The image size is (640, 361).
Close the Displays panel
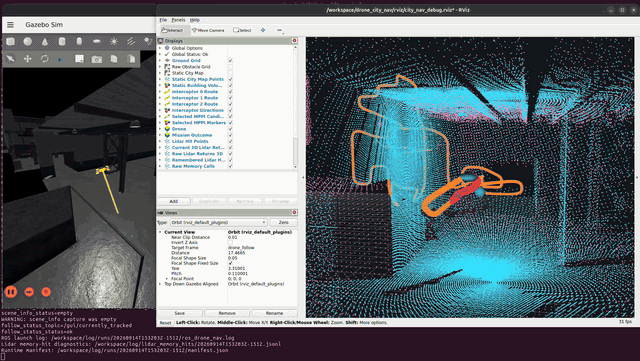[x=294, y=41]
